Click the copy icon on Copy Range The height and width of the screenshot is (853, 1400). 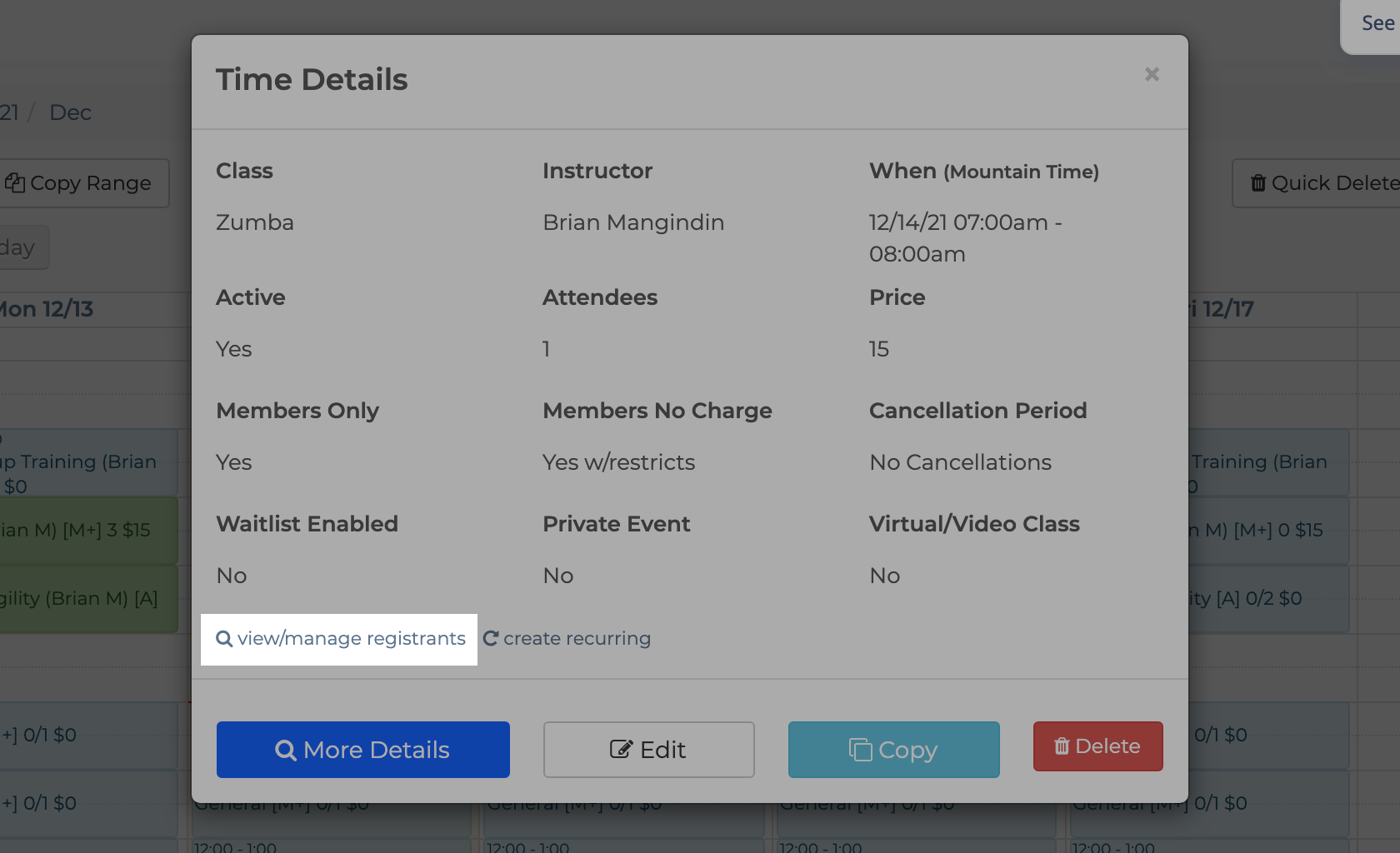[x=14, y=183]
